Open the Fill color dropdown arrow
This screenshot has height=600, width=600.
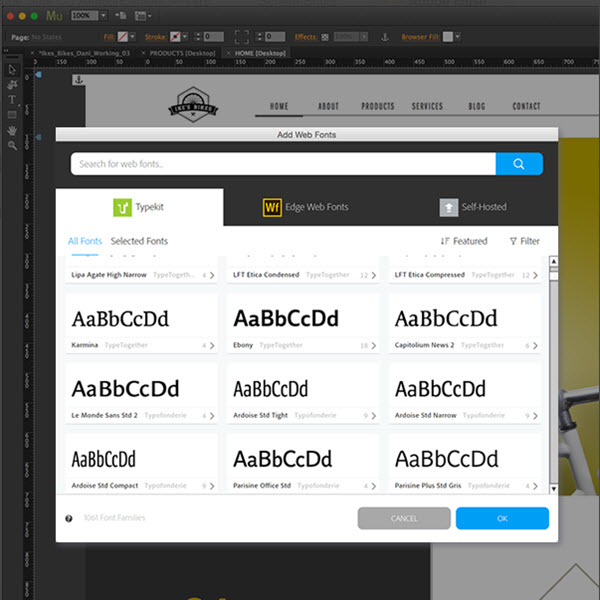coord(132,37)
